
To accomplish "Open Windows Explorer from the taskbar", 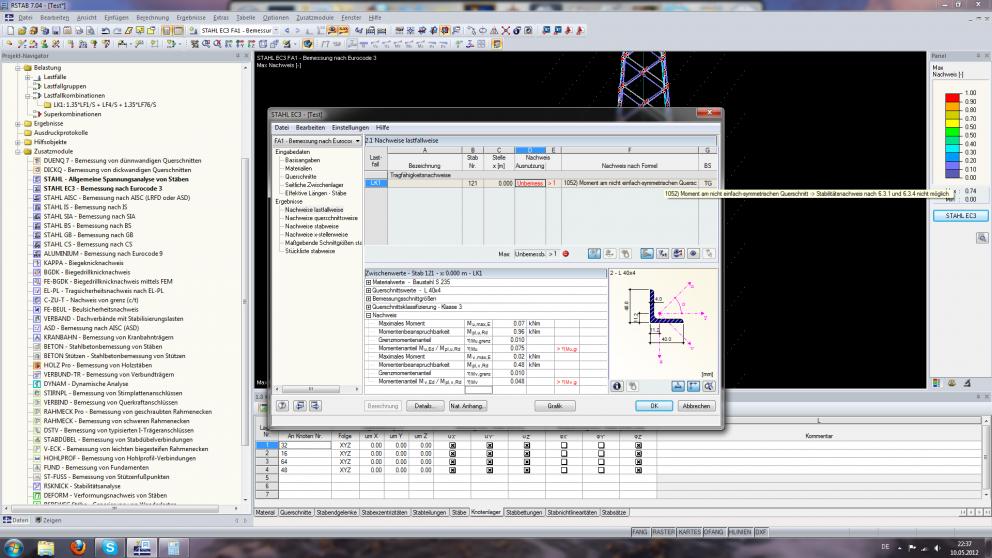I will click(46, 547).
